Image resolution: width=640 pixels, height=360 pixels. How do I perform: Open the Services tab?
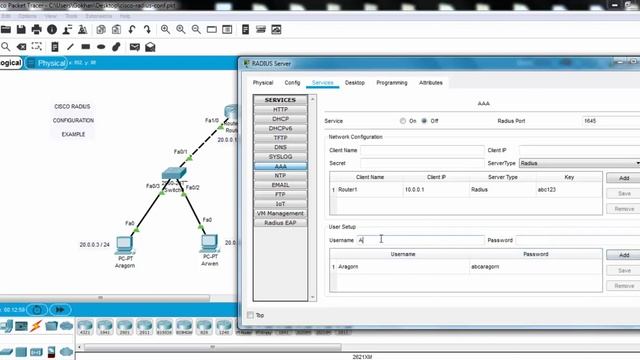click(322, 82)
